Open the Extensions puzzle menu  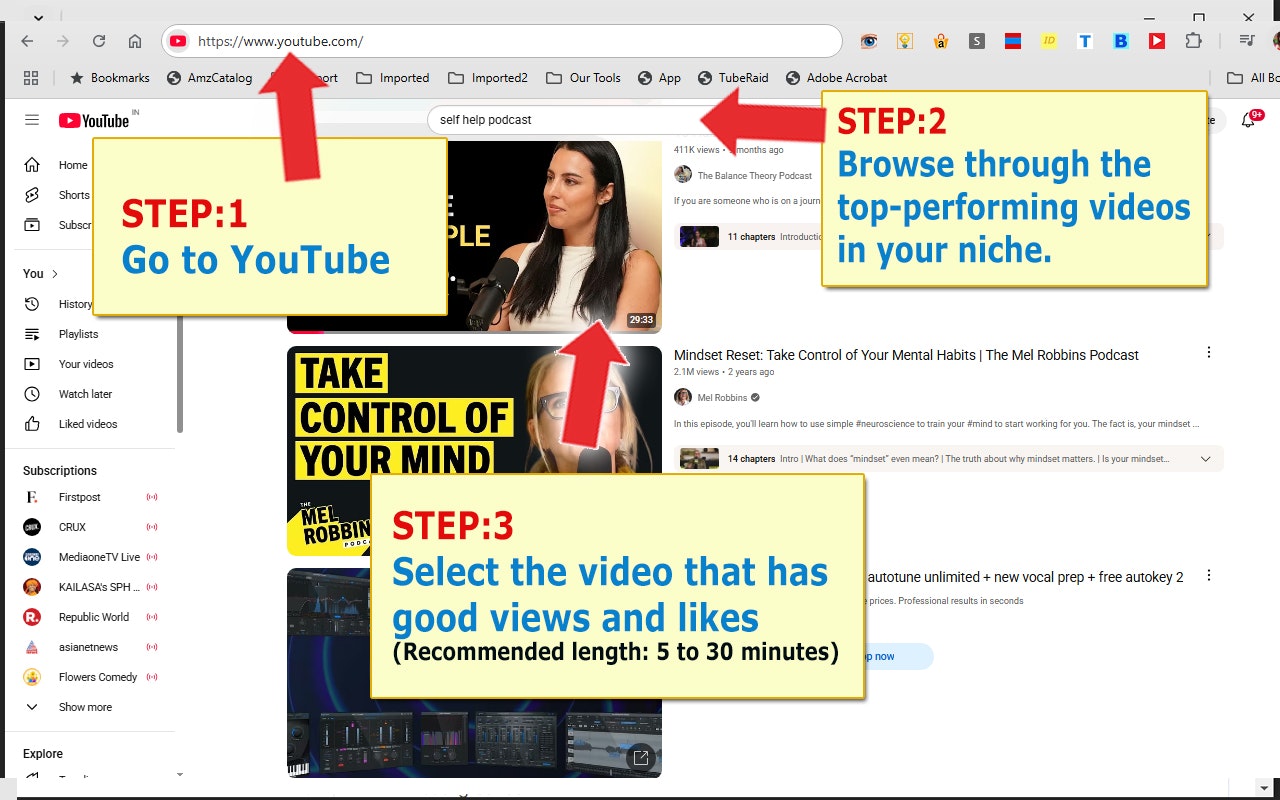pyautogui.click(x=1193, y=41)
